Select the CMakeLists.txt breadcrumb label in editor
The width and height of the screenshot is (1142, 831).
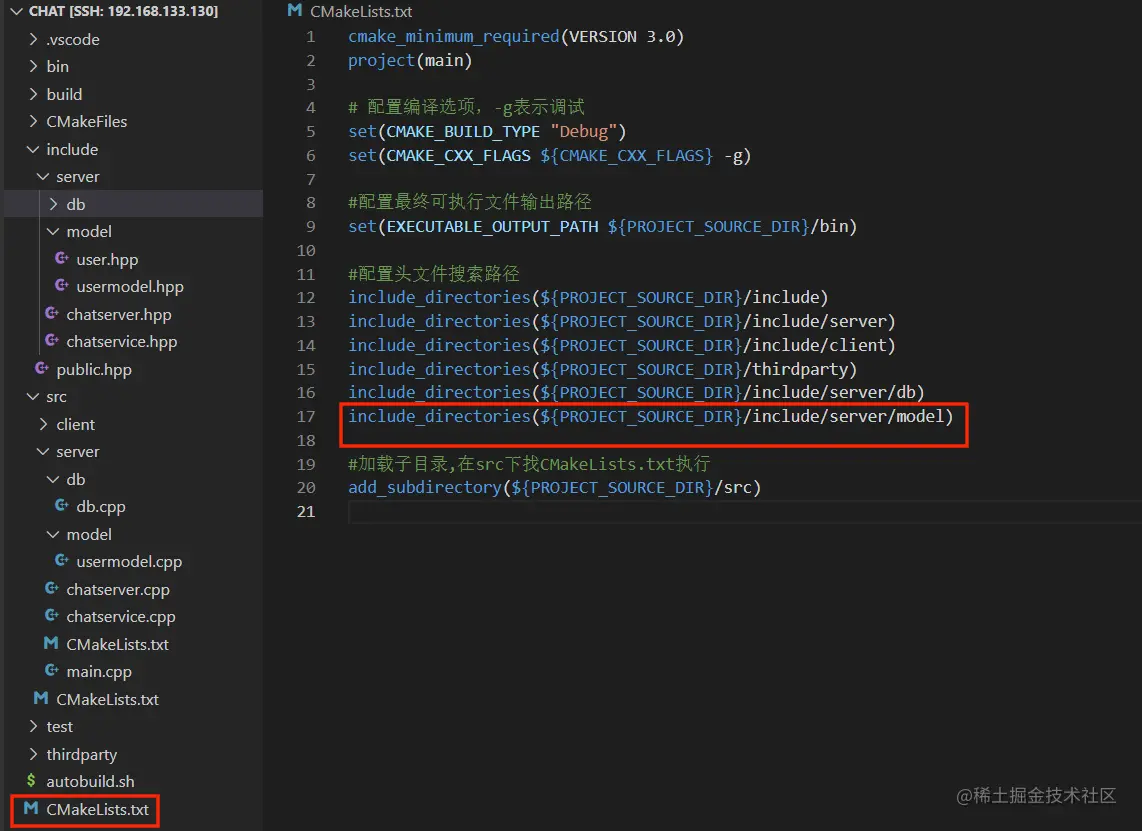[361, 12]
